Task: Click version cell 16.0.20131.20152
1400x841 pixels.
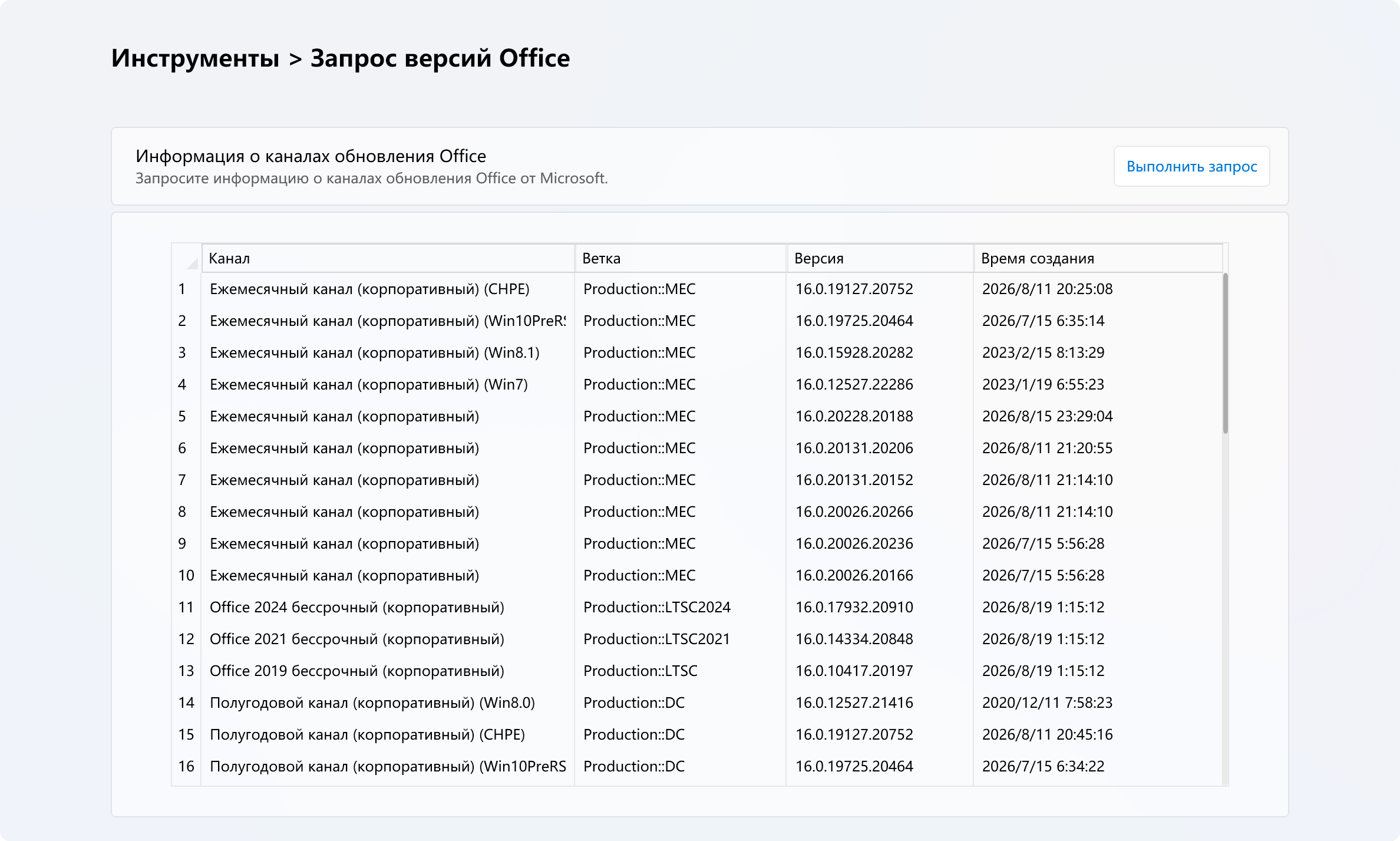Action: tap(880, 480)
